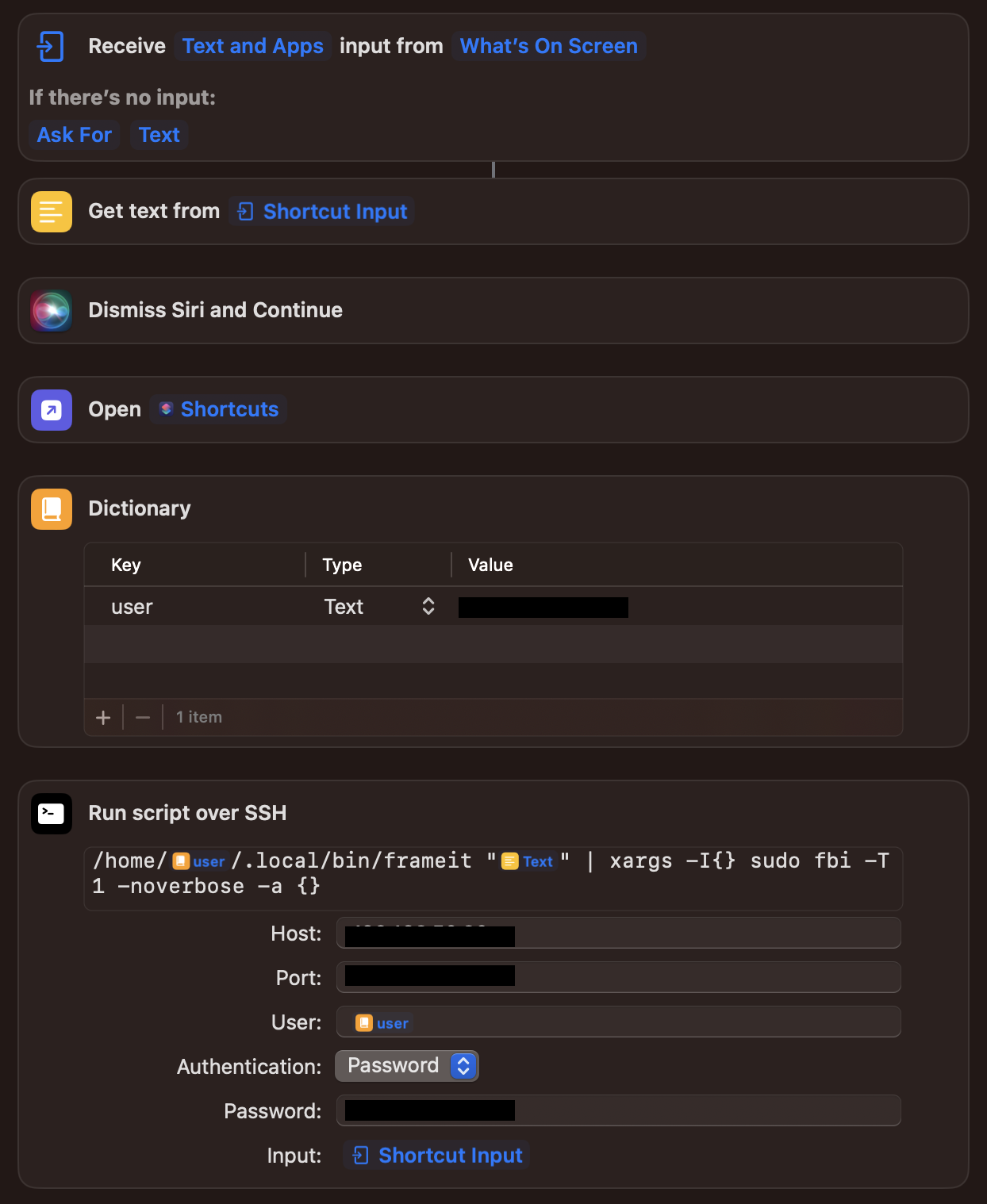Open the Type selector for the user key
This screenshot has width=987, height=1204.
[x=428, y=606]
